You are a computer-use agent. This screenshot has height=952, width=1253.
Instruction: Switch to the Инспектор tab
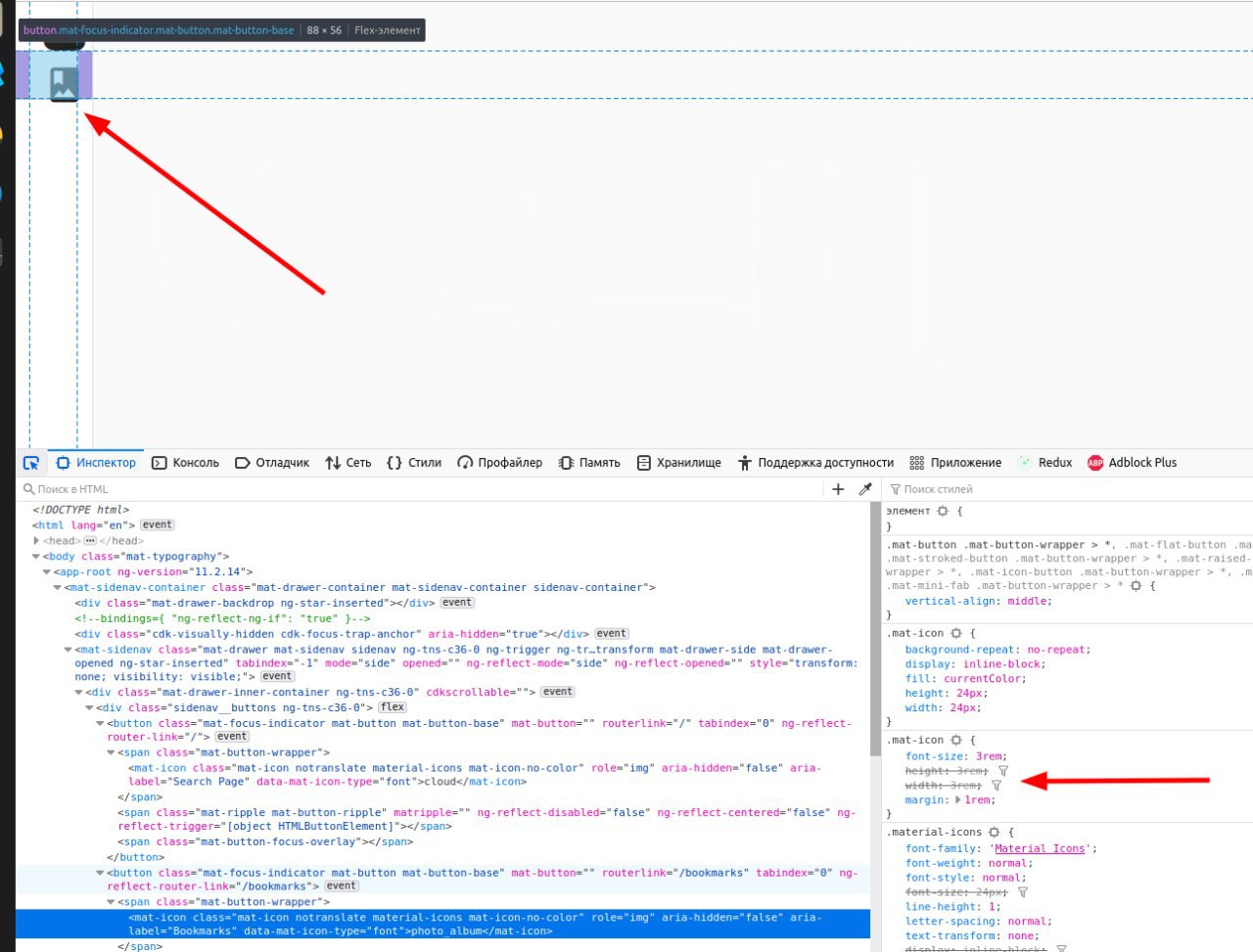[x=96, y=463]
